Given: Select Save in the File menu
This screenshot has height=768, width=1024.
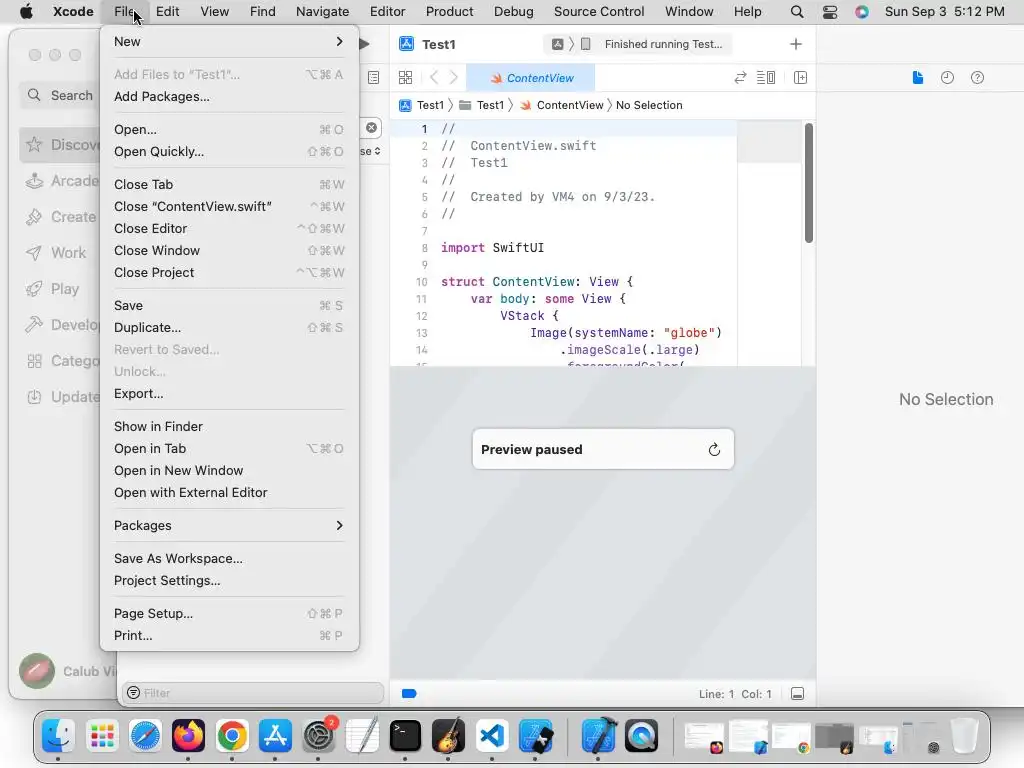Looking at the screenshot, I should click(x=229, y=305).
